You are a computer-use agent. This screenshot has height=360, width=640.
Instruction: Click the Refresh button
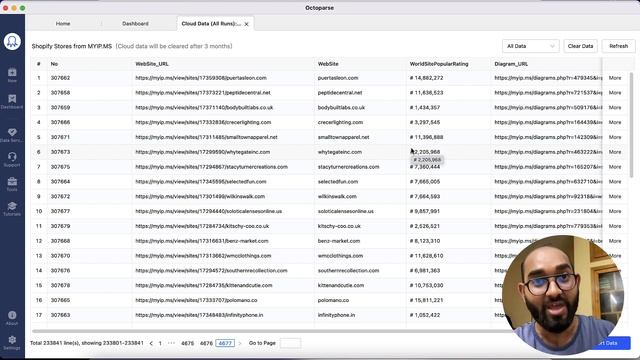coord(618,46)
